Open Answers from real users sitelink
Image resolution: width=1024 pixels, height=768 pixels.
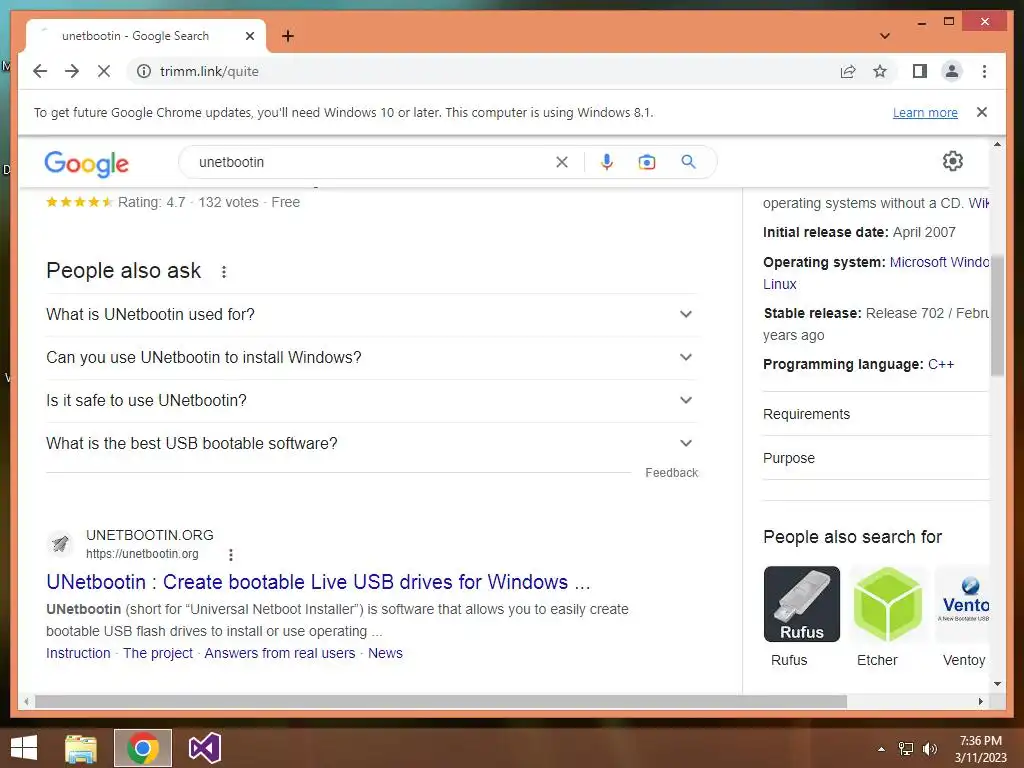[x=280, y=653]
